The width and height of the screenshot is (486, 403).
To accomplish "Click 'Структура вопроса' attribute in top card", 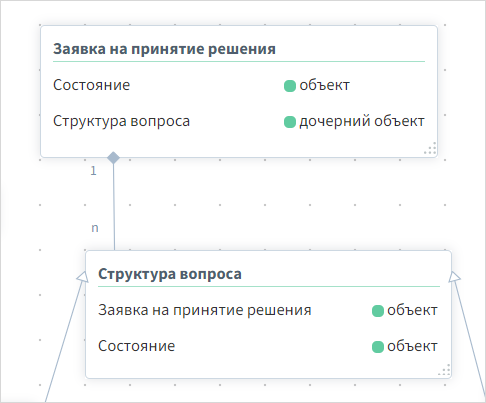I will click(x=121, y=121).
